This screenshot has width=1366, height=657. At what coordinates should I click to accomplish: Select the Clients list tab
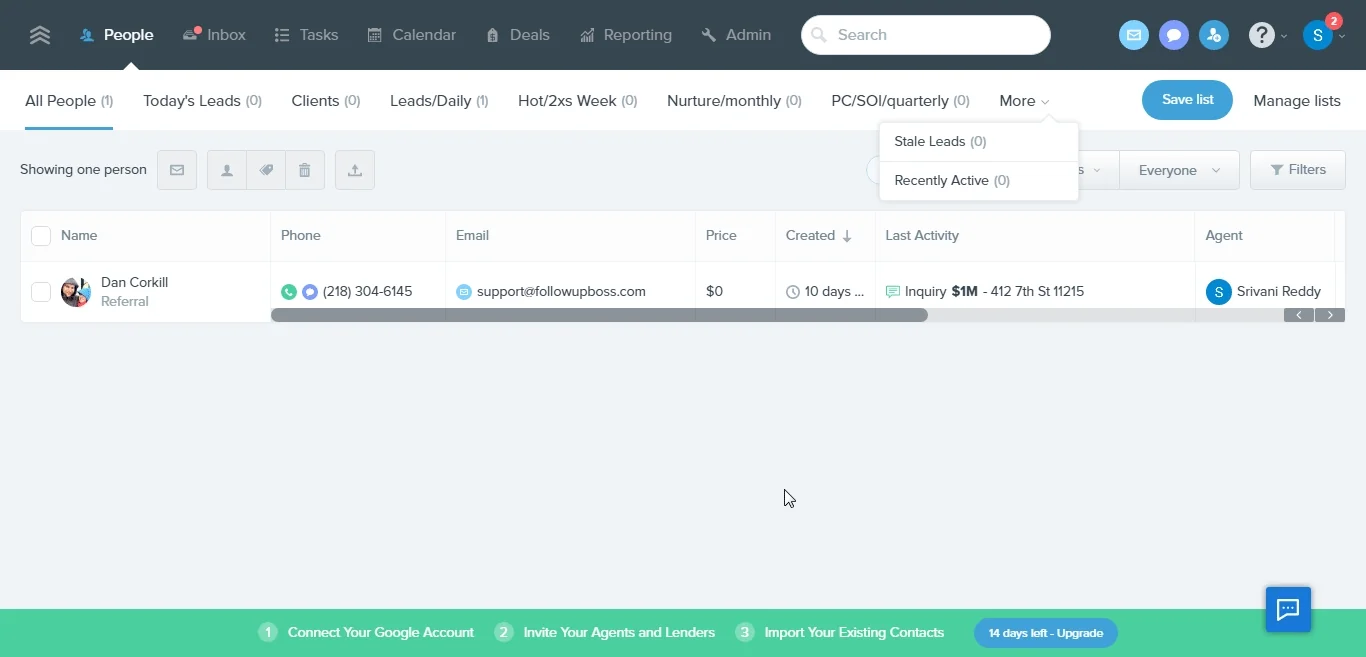point(326,101)
